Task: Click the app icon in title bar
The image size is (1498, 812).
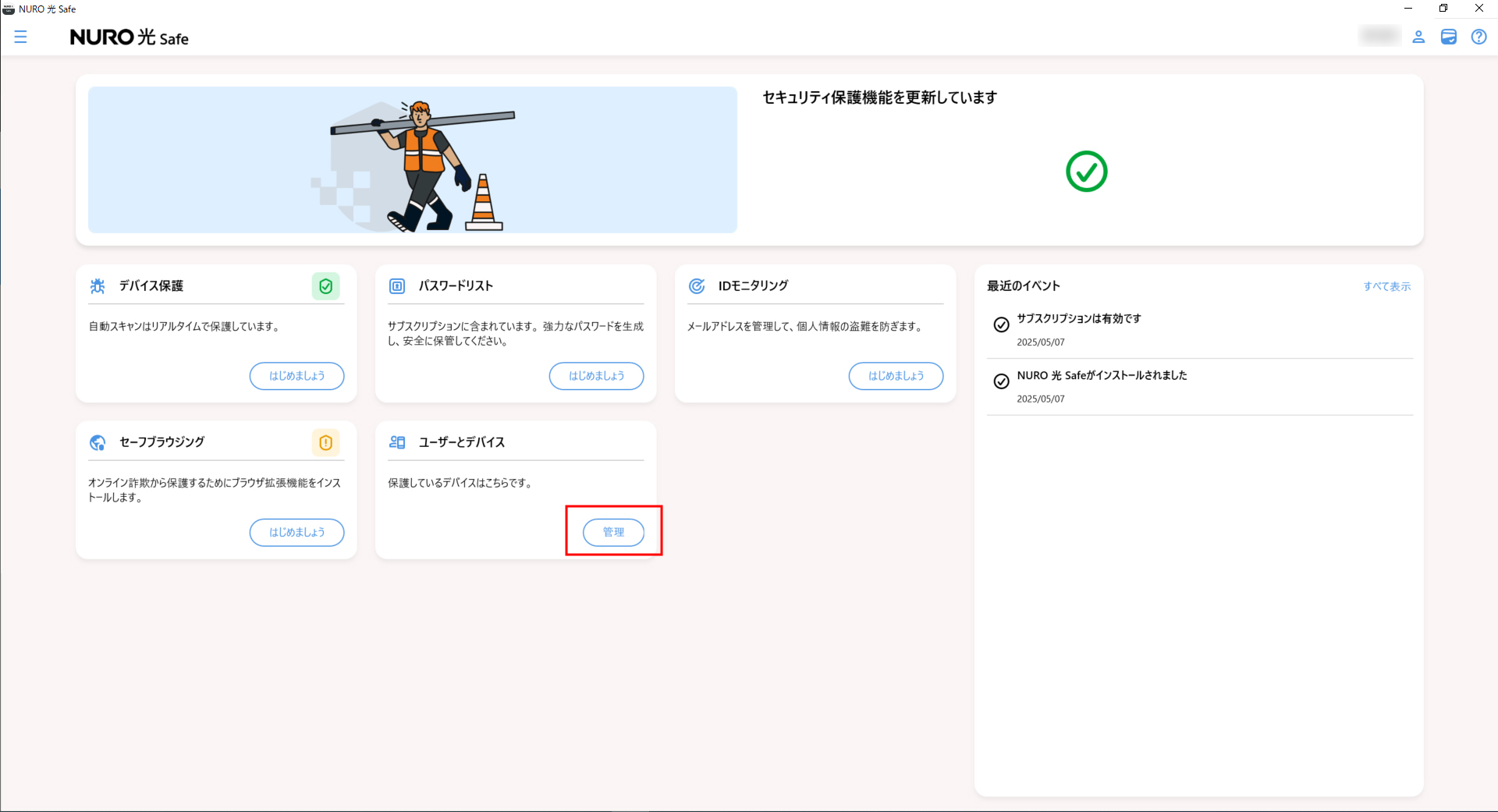Action: click(x=9, y=9)
